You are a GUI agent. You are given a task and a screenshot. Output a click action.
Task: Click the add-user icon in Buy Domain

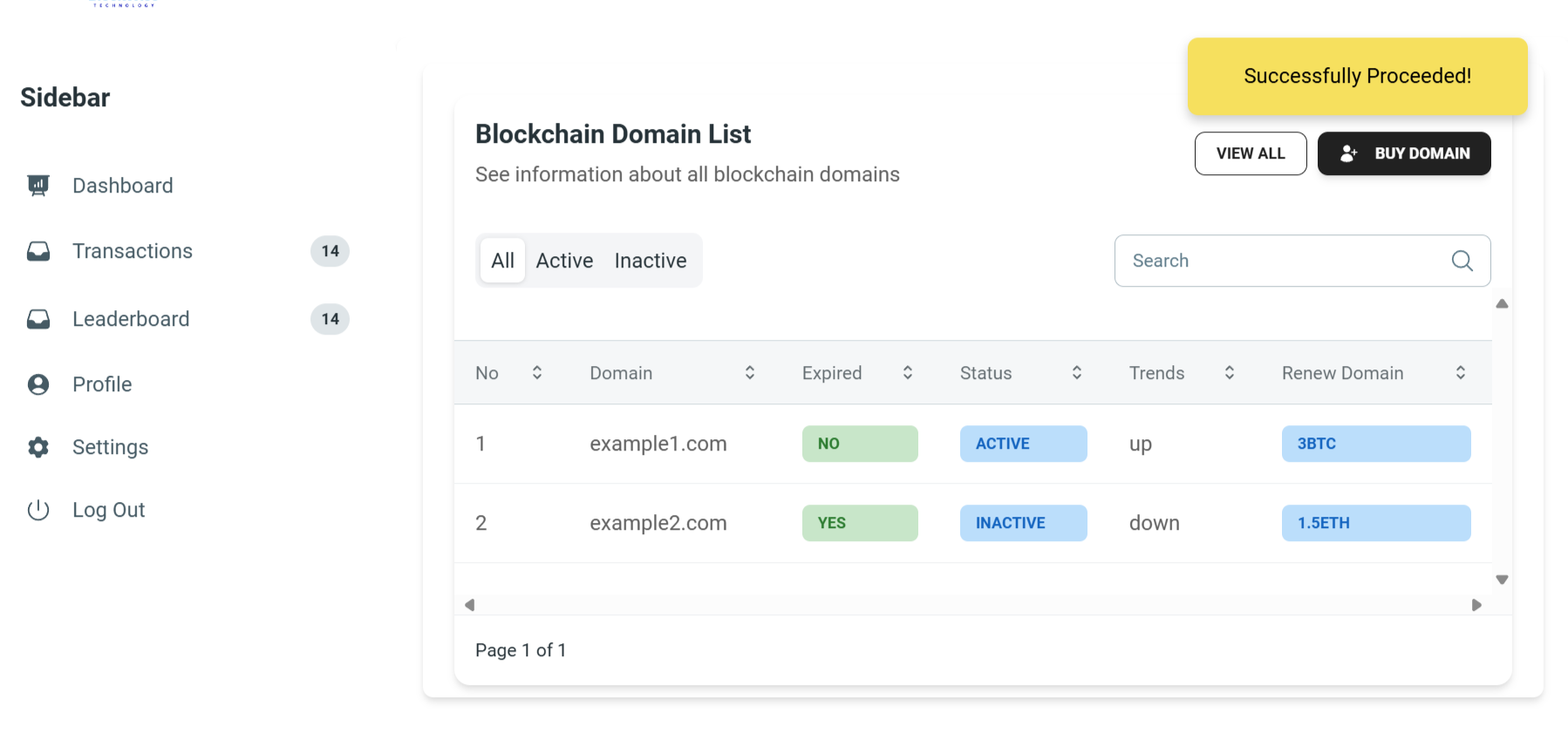click(x=1348, y=153)
